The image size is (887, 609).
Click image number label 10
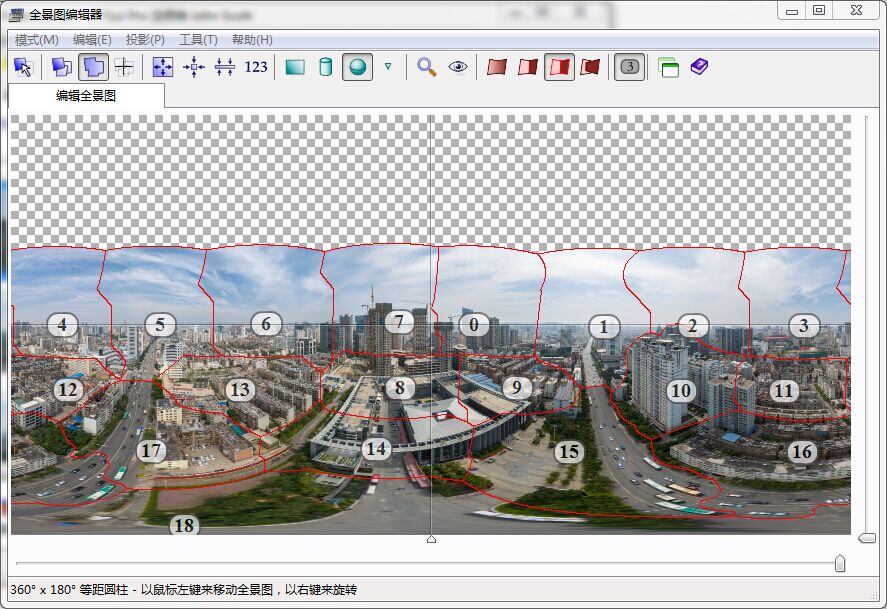tap(681, 390)
